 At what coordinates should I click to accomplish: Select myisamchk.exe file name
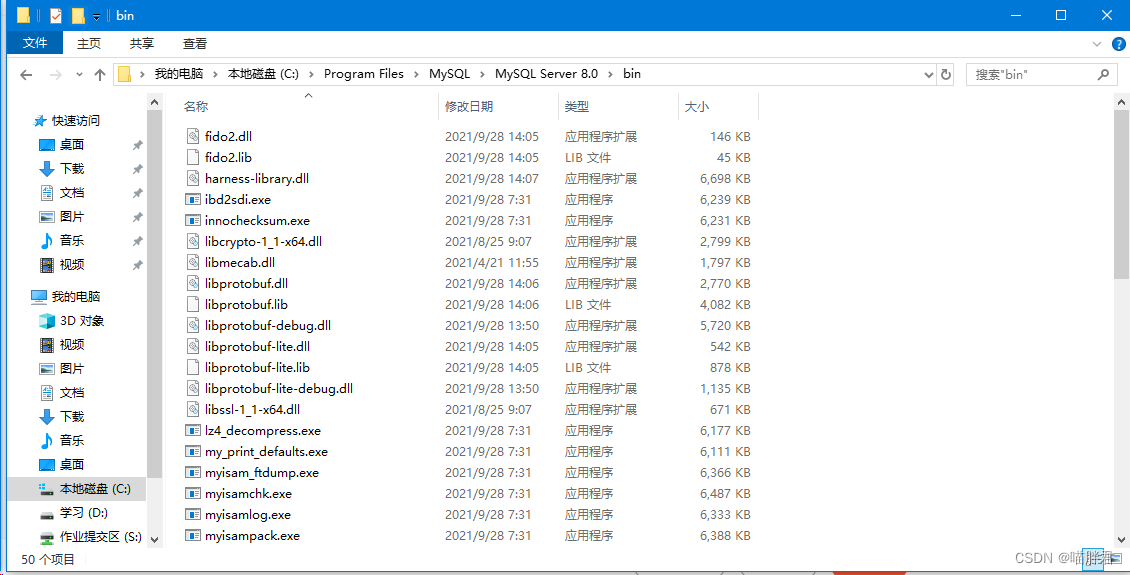tap(248, 494)
